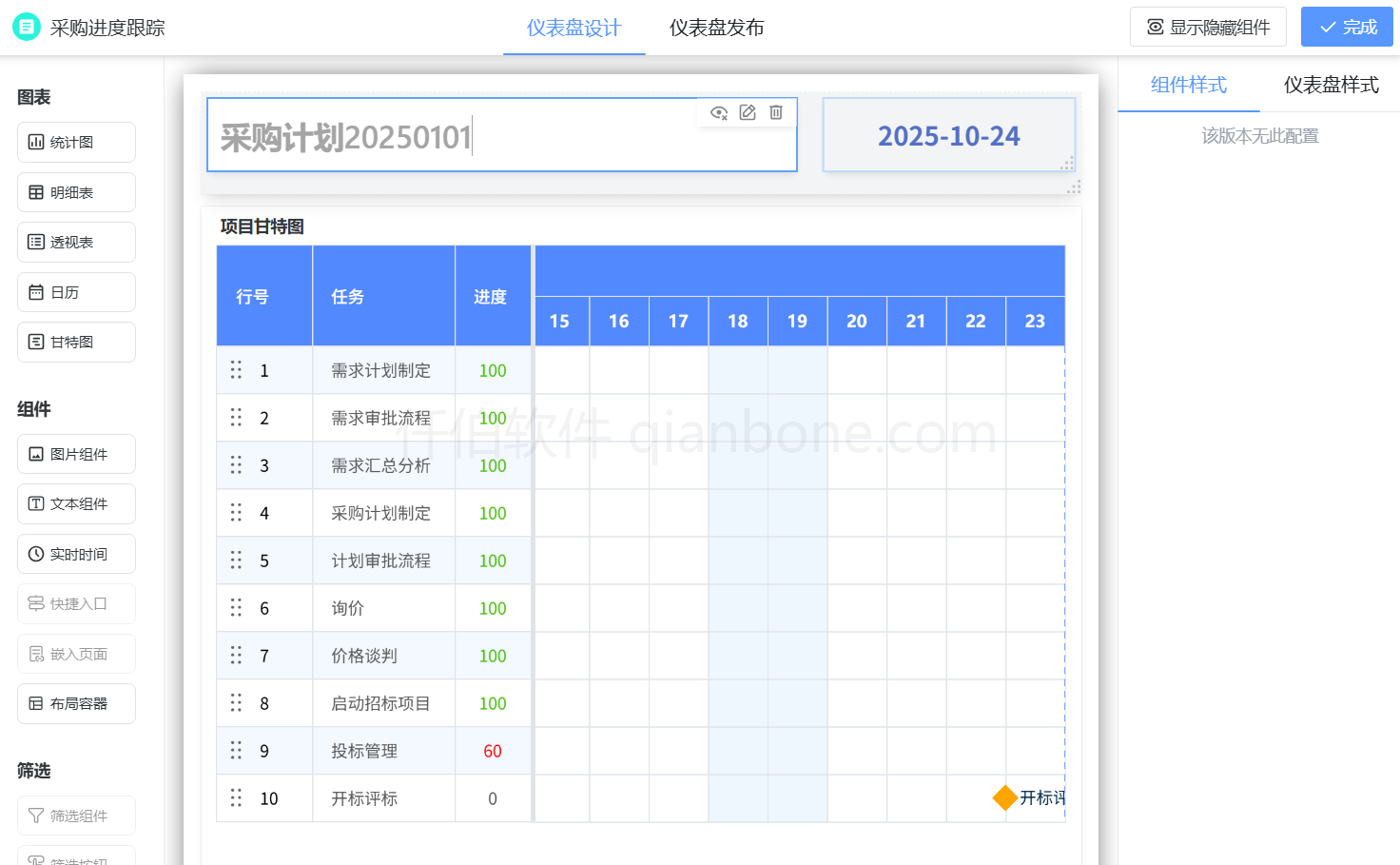Add a 嵌入页面 embedded page component
This screenshot has width=1400, height=865.
[76, 654]
